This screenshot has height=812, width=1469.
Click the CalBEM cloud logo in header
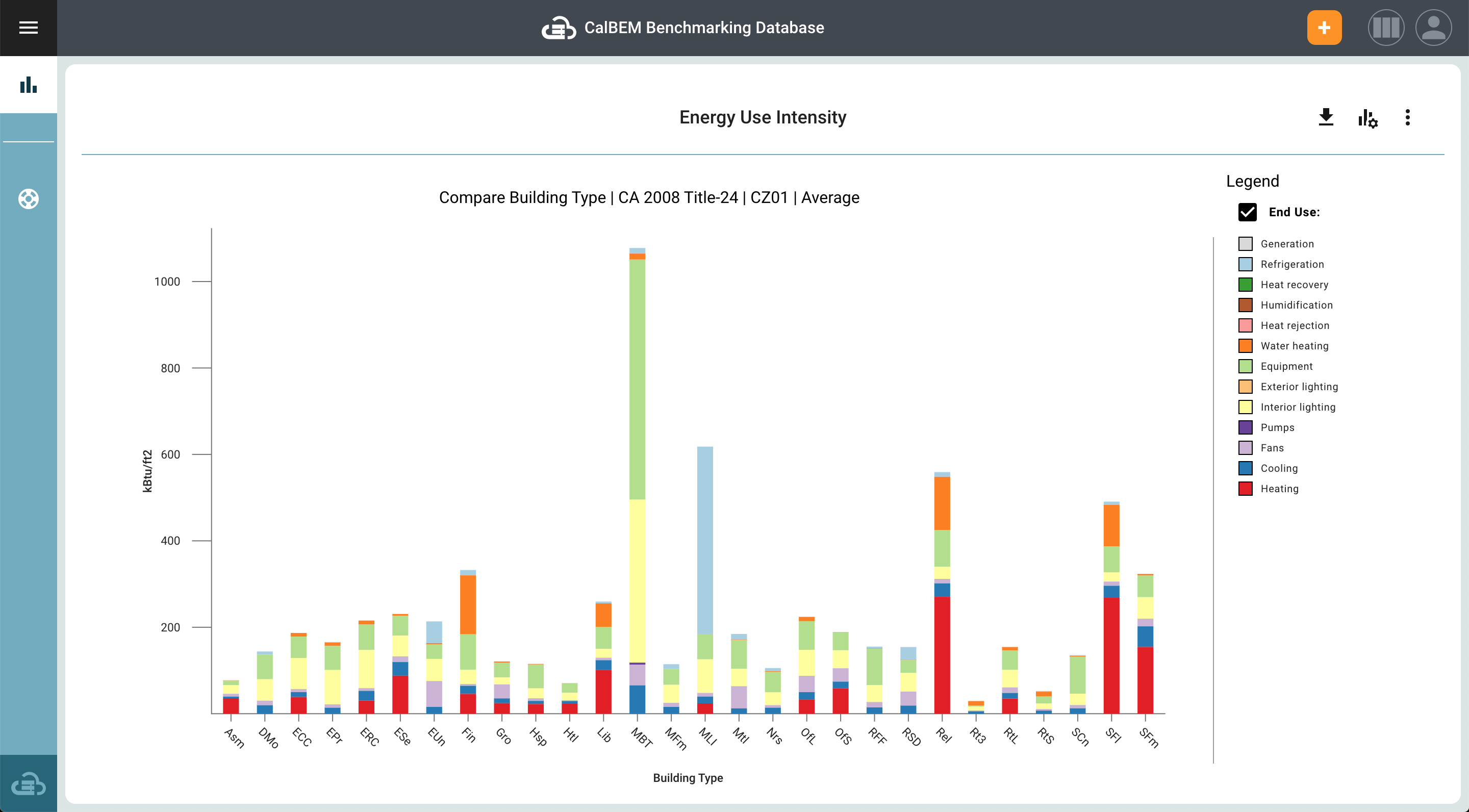pos(559,27)
